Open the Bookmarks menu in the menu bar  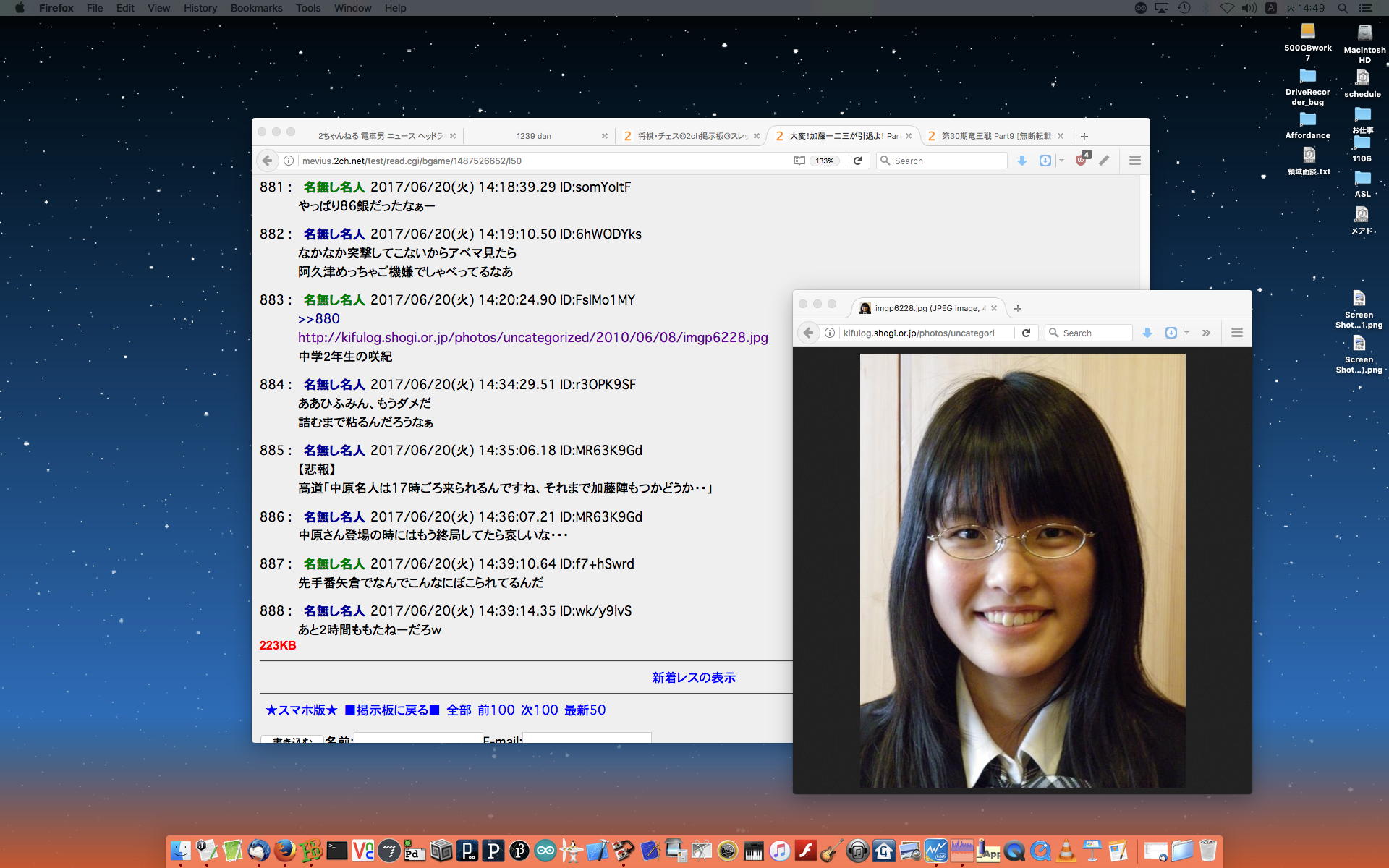pos(256,8)
